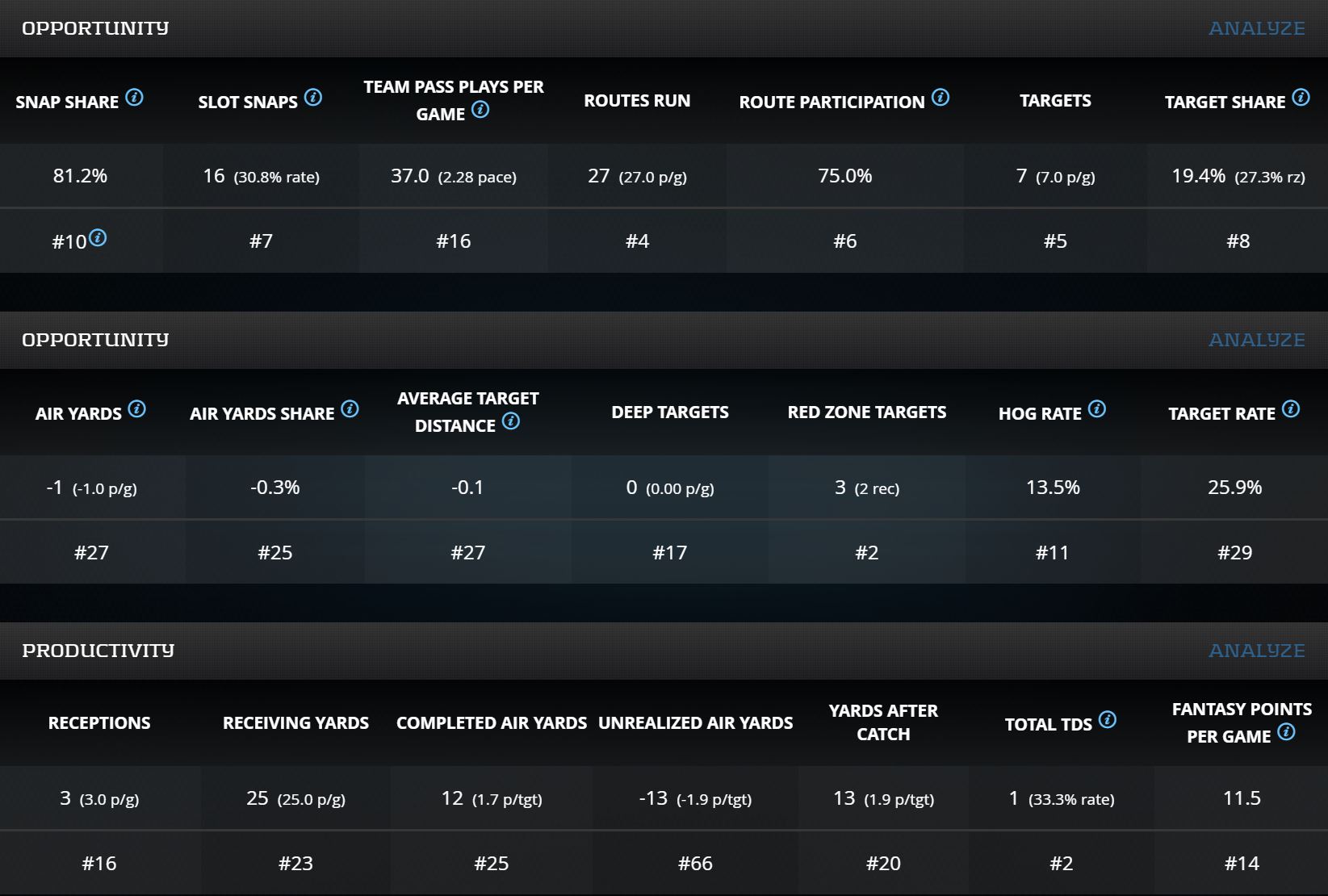The height and width of the screenshot is (896, 1328).
Task: Open the Slot Snaps info icon
Action: [x=313, y=98]
